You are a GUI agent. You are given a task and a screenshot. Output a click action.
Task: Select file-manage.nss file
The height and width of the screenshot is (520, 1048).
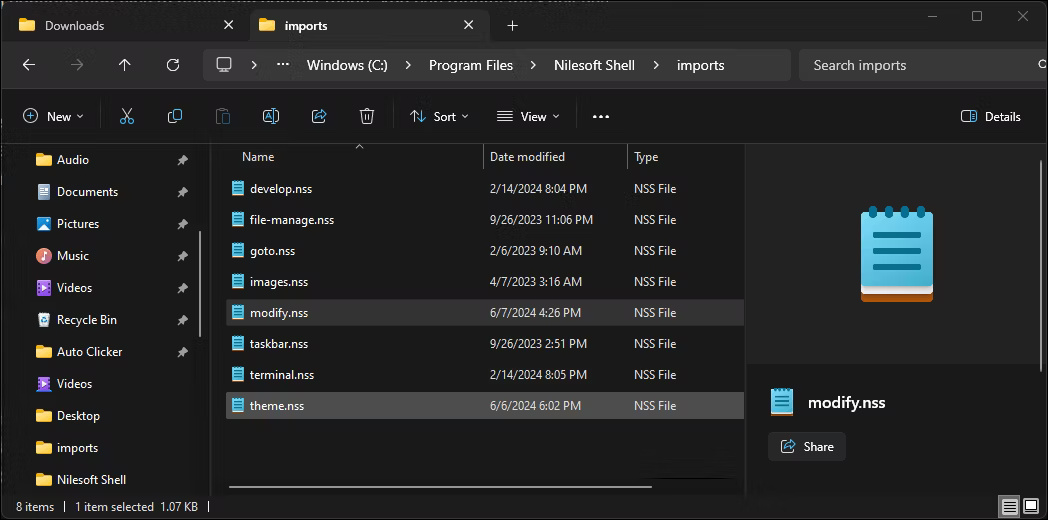(x=485, y=220)
